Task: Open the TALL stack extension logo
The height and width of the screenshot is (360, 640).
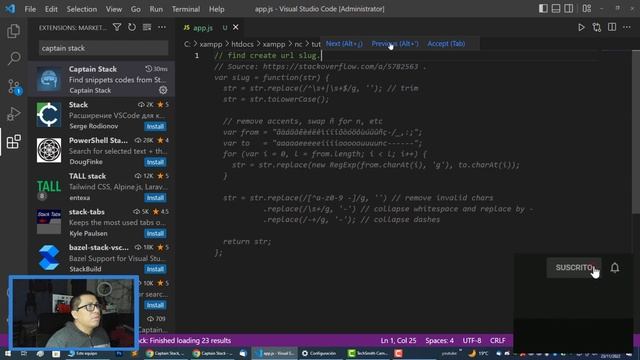Action: [x=49, y=187]
